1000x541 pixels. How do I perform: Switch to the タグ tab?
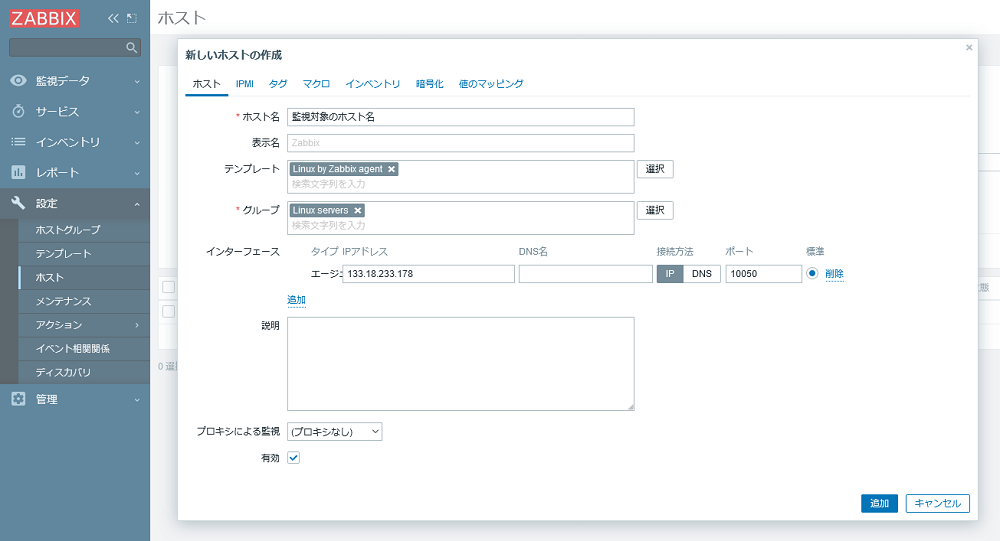coord(277,84)
